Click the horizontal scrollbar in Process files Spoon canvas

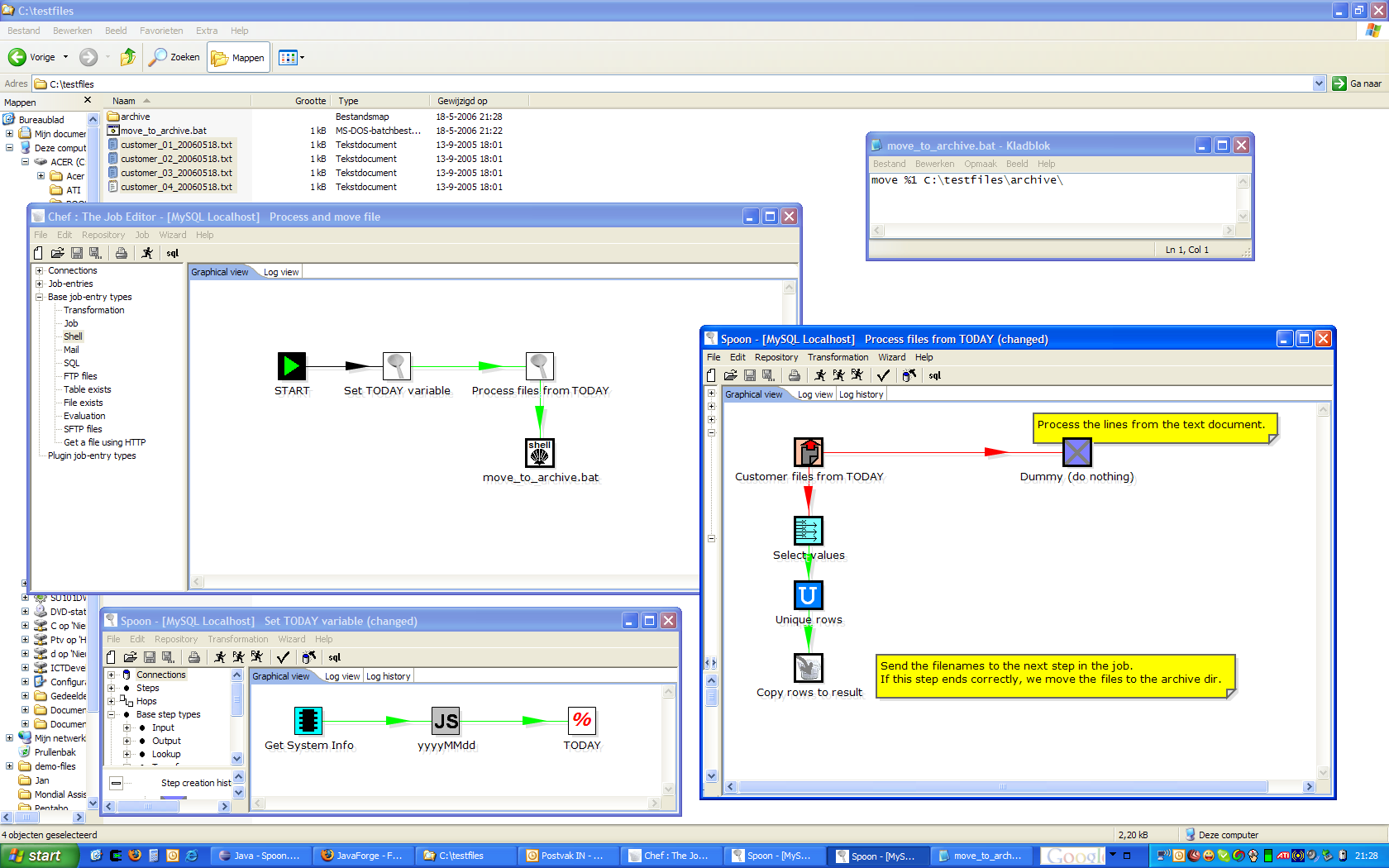coord(1002,787)
